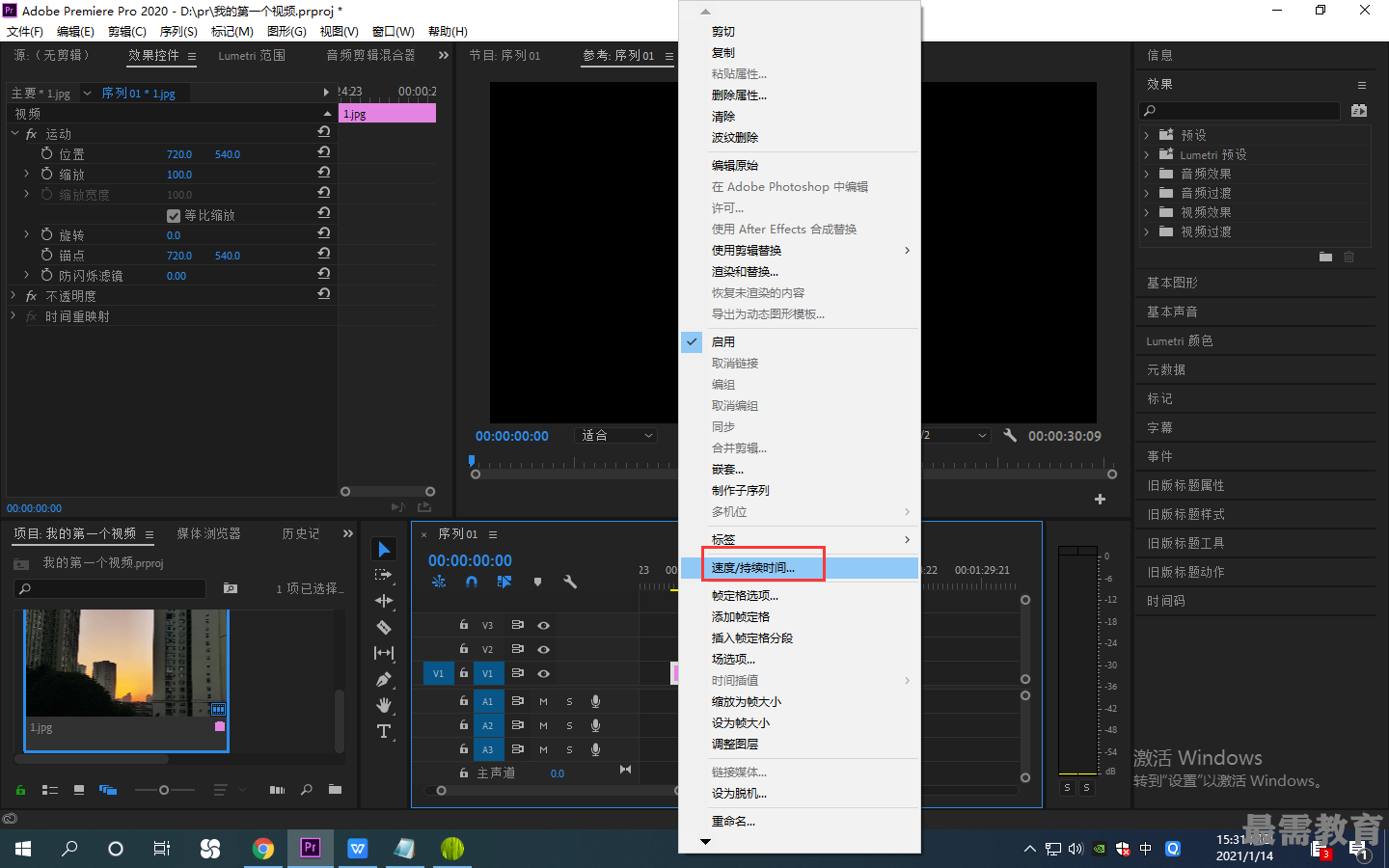Screen dimensions: 1389x868
Task: Expand the 视频过渡 folder
Action: (x=1146, y=231)
